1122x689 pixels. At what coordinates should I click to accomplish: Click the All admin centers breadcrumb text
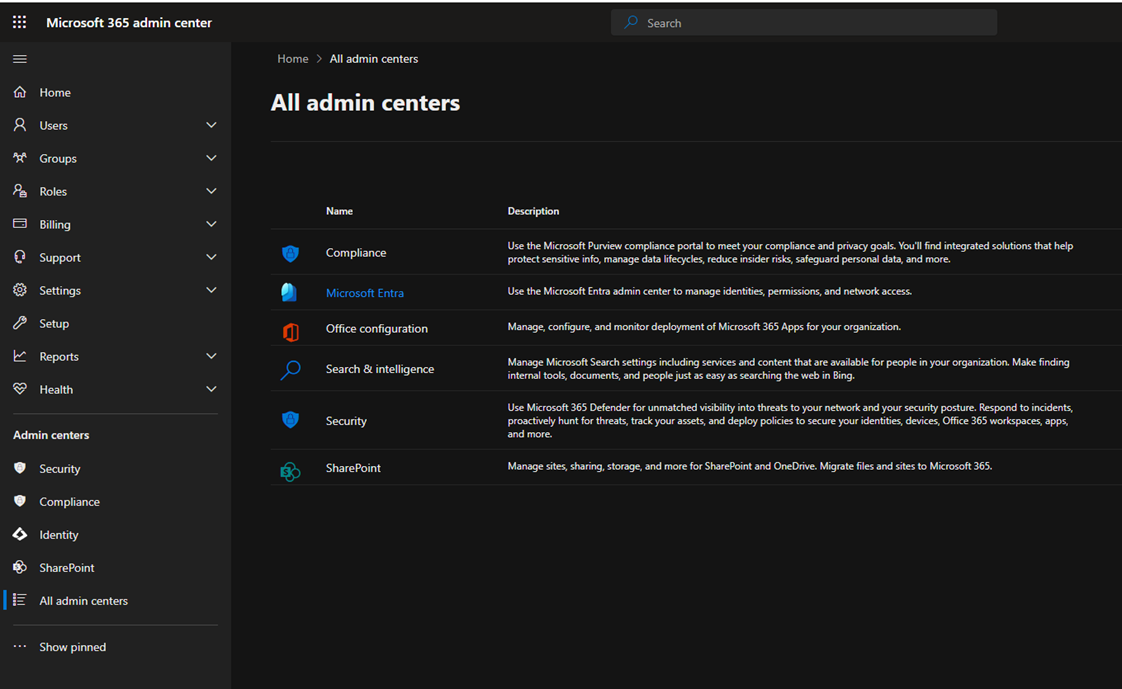374,59
